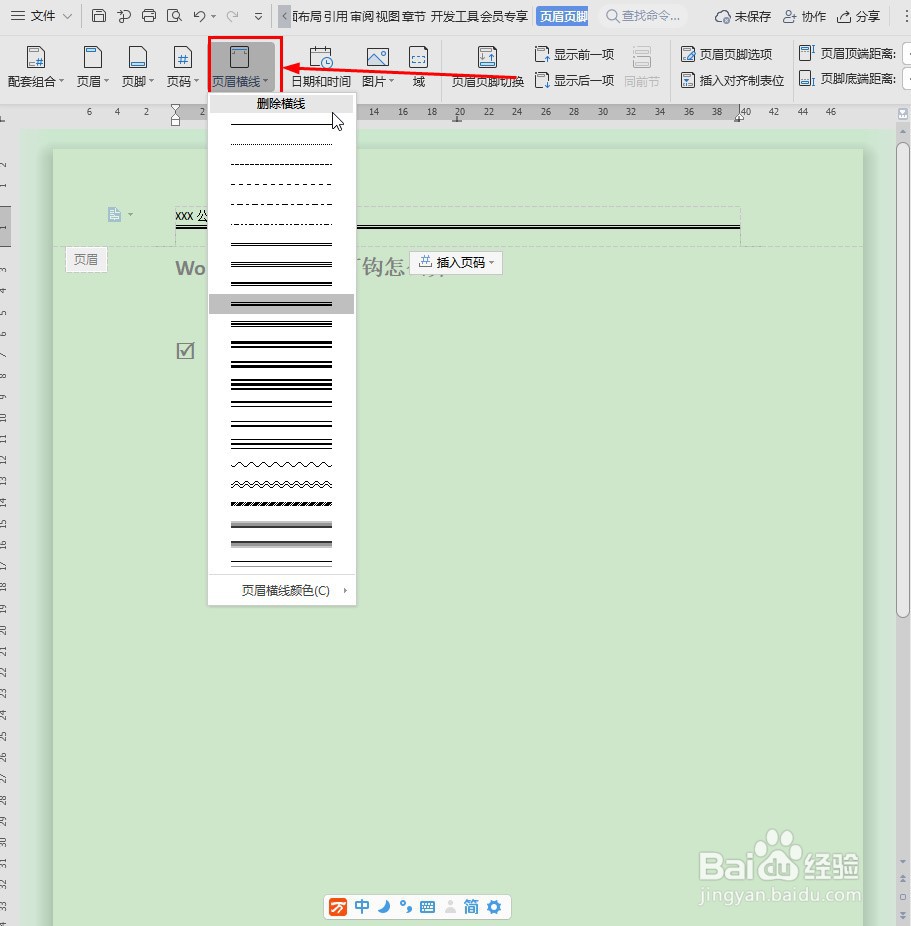Click the print icon in quick access bar
This screenshot has height=926, width=911.
[x=149, y=16]
